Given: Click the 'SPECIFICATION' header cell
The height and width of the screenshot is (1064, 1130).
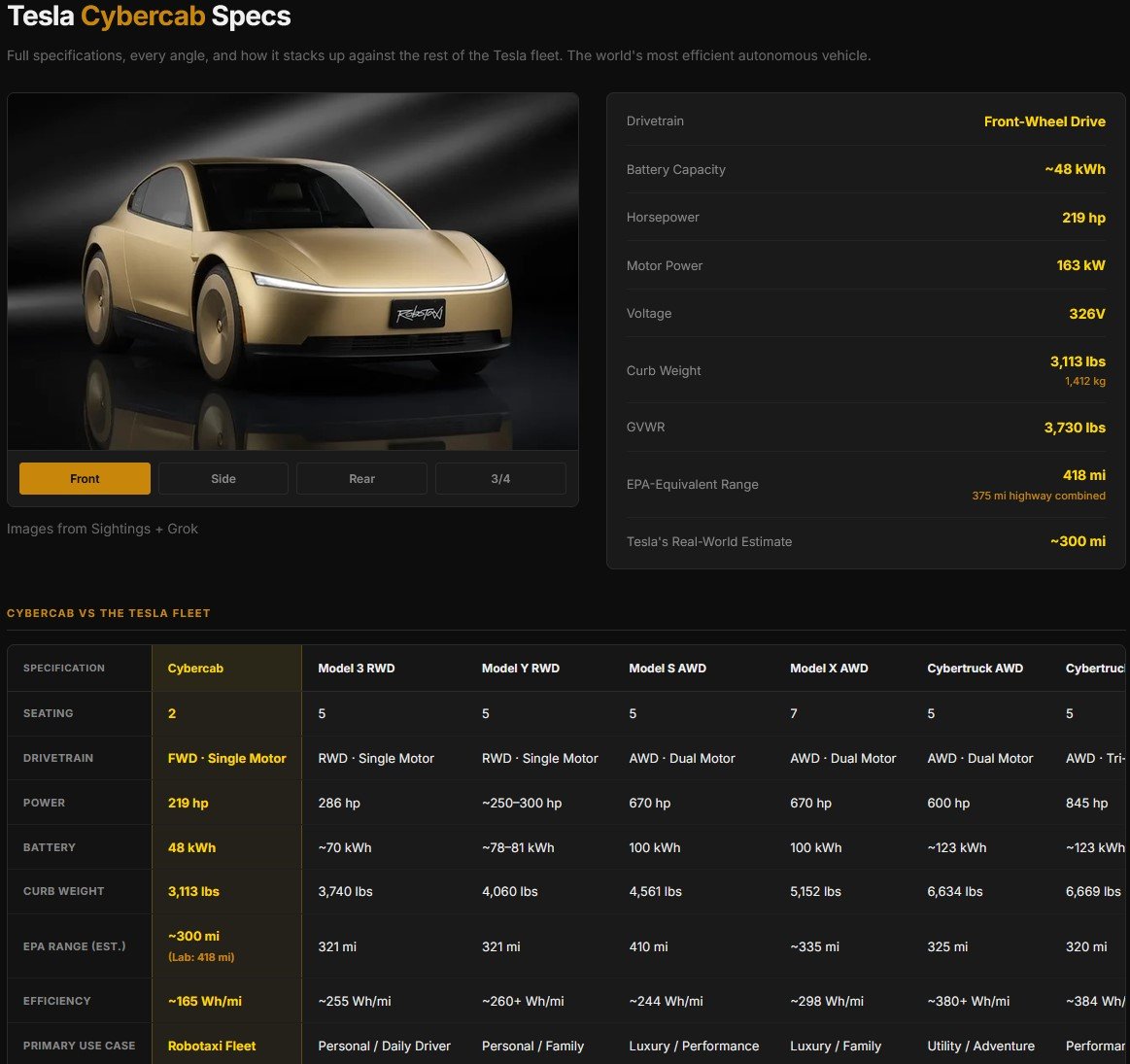Looking at the screenshot, I should (64, 669).
